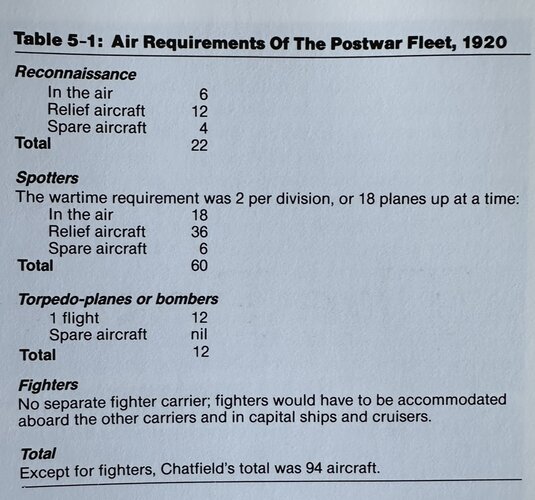Click the sentence about wartime requirement per division
This screenshot has height=500, width=535.
tap(267, 198)
